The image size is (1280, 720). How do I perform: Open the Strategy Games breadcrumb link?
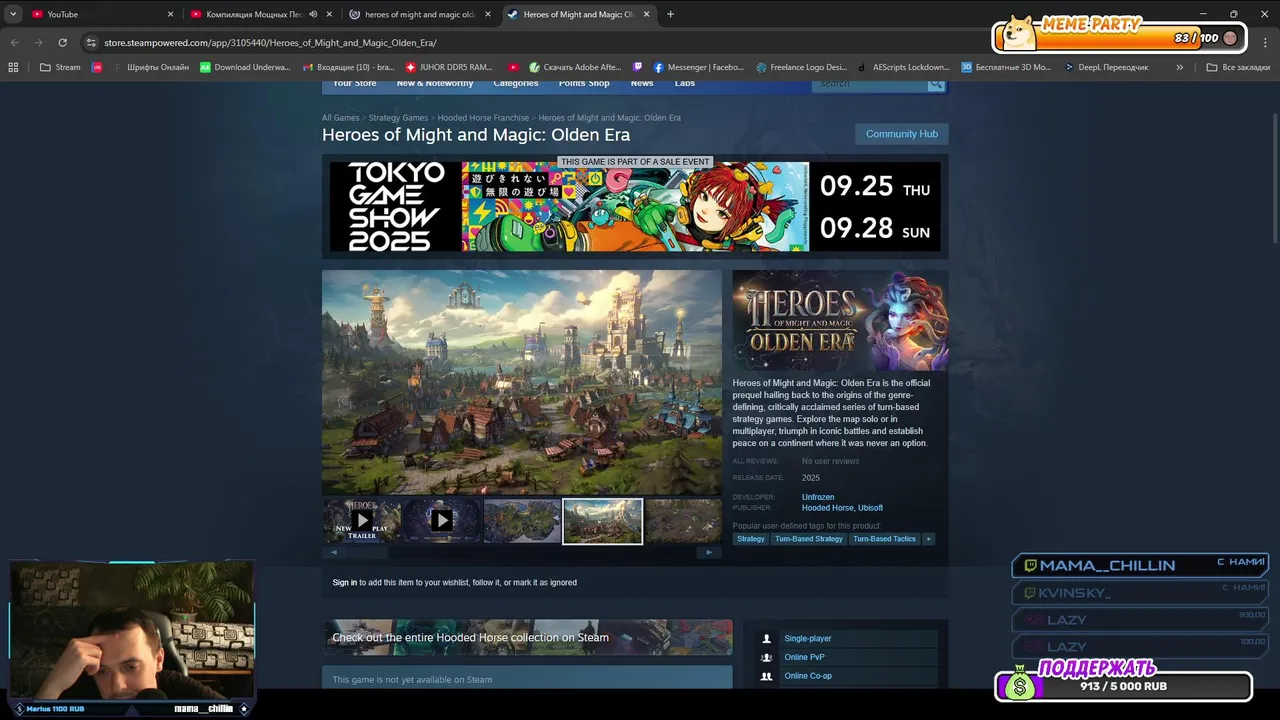(398, 118)
